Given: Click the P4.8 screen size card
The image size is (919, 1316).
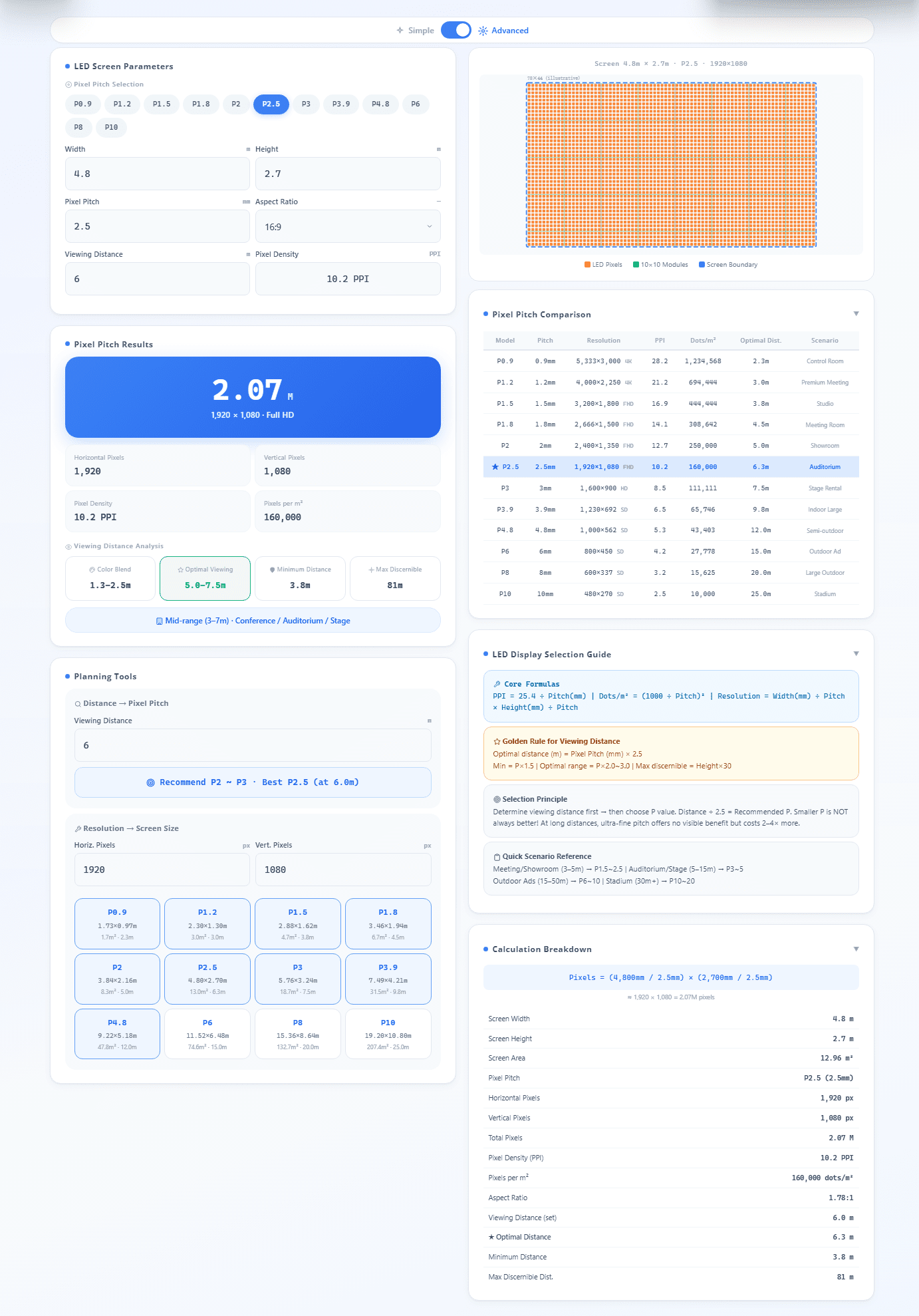Looking at the screenshot, I should coord(117,1034).
